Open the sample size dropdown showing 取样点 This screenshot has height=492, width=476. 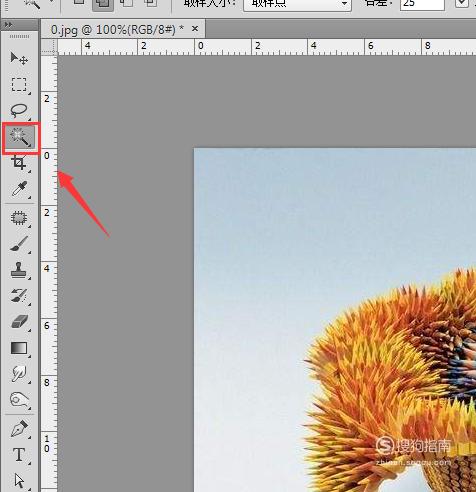pos(297,5)
